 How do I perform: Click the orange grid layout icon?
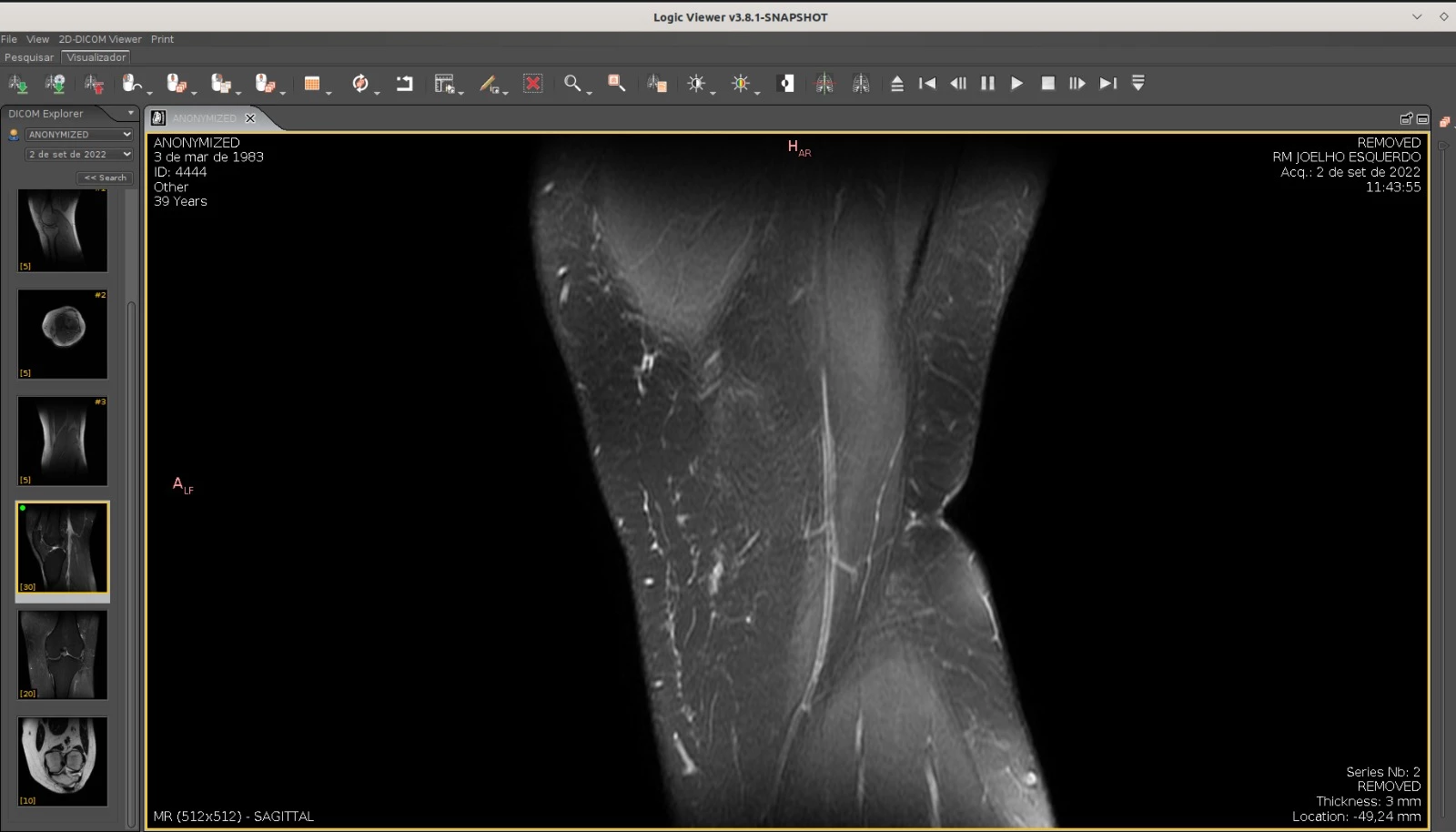(312, 84)
